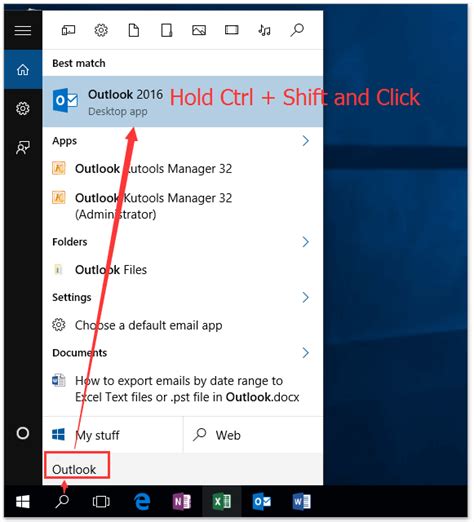Viewport: 474px width, 522px height.
Task: Filter search by Music icon
Action: [x=264, y=30]
